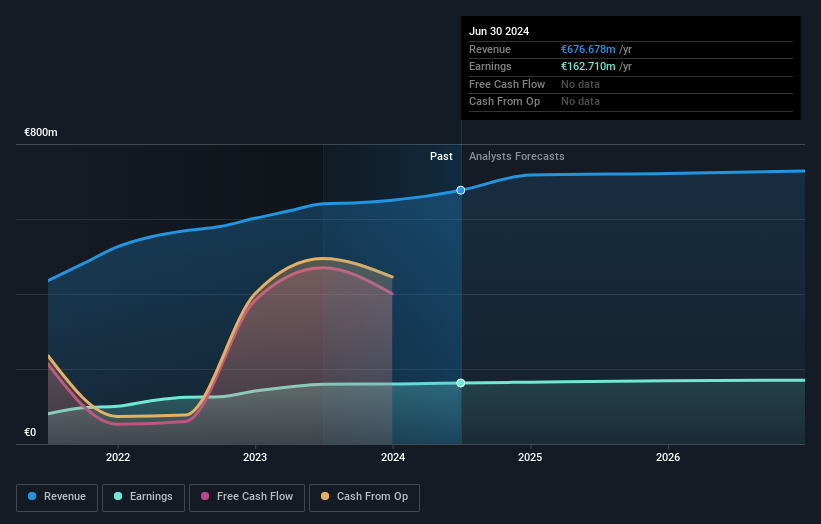Toggle the Cash From Op legend button
The image size is (821, 524).
[x=364, y=497]
